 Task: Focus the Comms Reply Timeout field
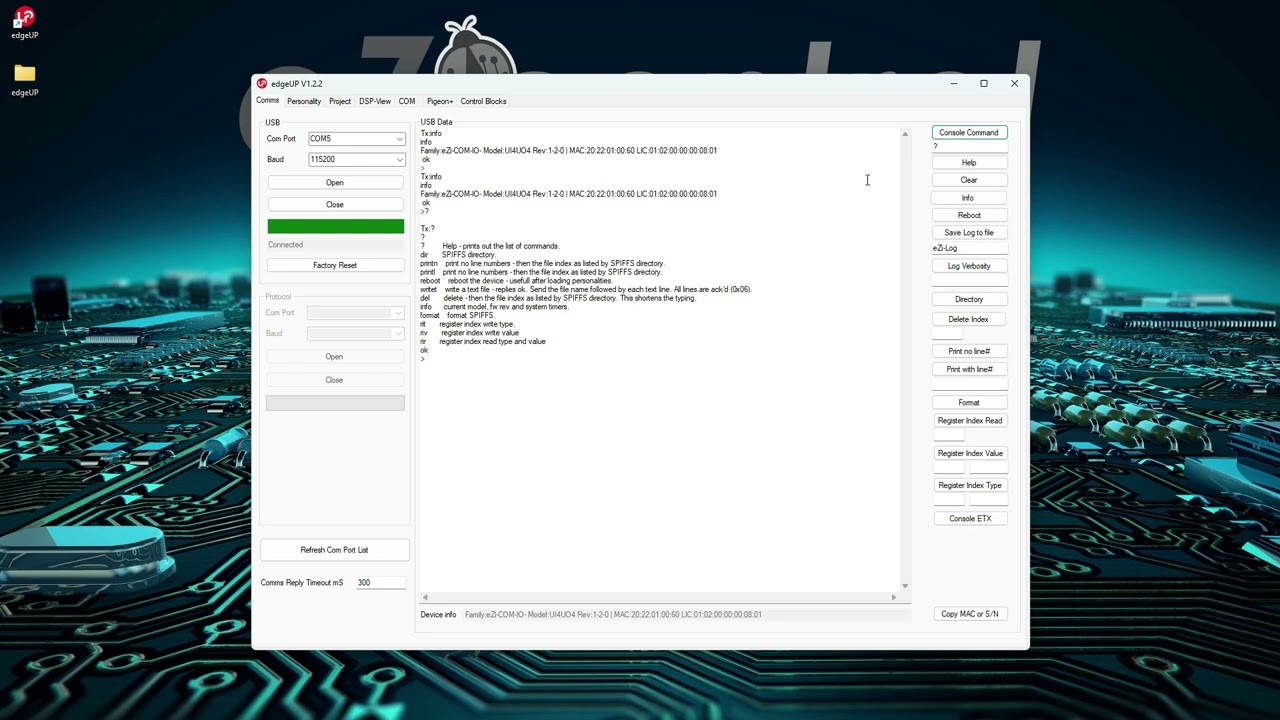380,583
